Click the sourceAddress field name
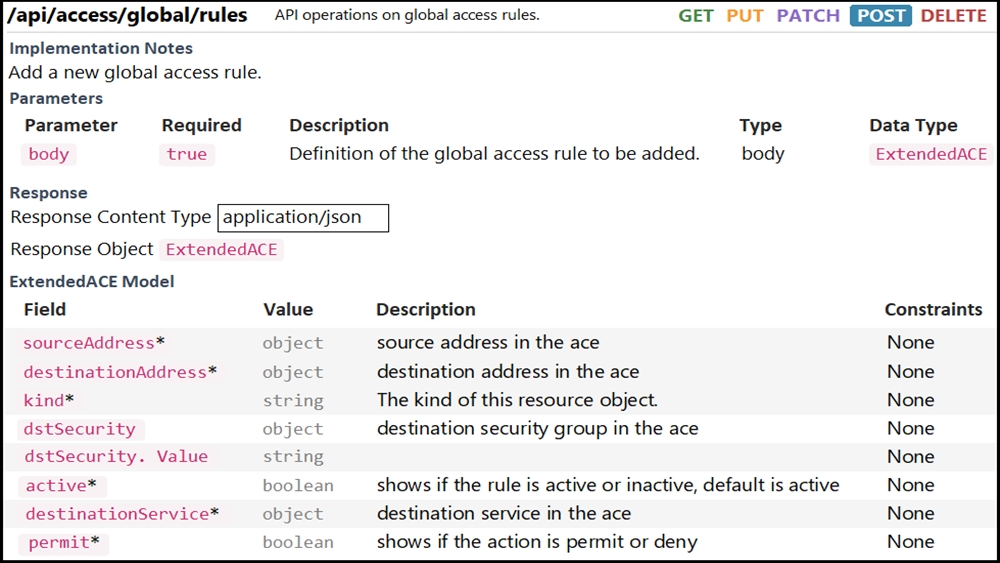This screenshot has width=1000, height=563. [x=89, y=343]
